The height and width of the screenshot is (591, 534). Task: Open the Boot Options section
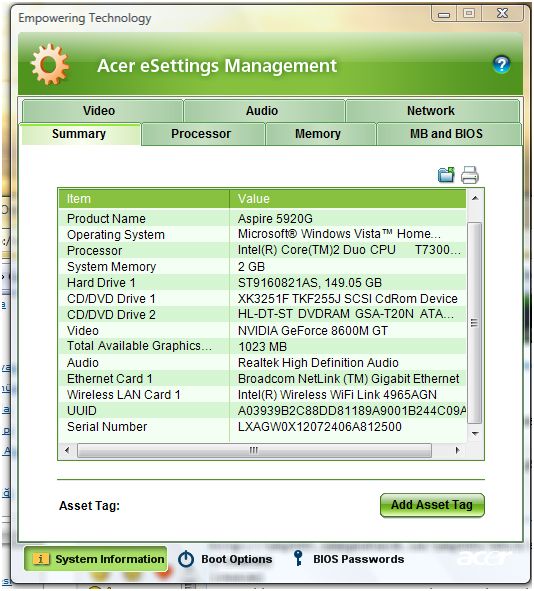point(225,559)
